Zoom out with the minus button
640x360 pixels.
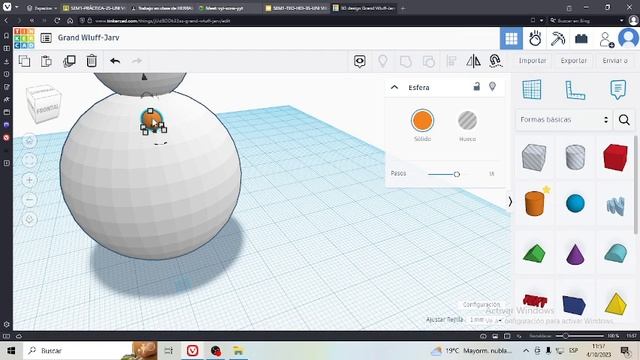click(x=29, y=200)
